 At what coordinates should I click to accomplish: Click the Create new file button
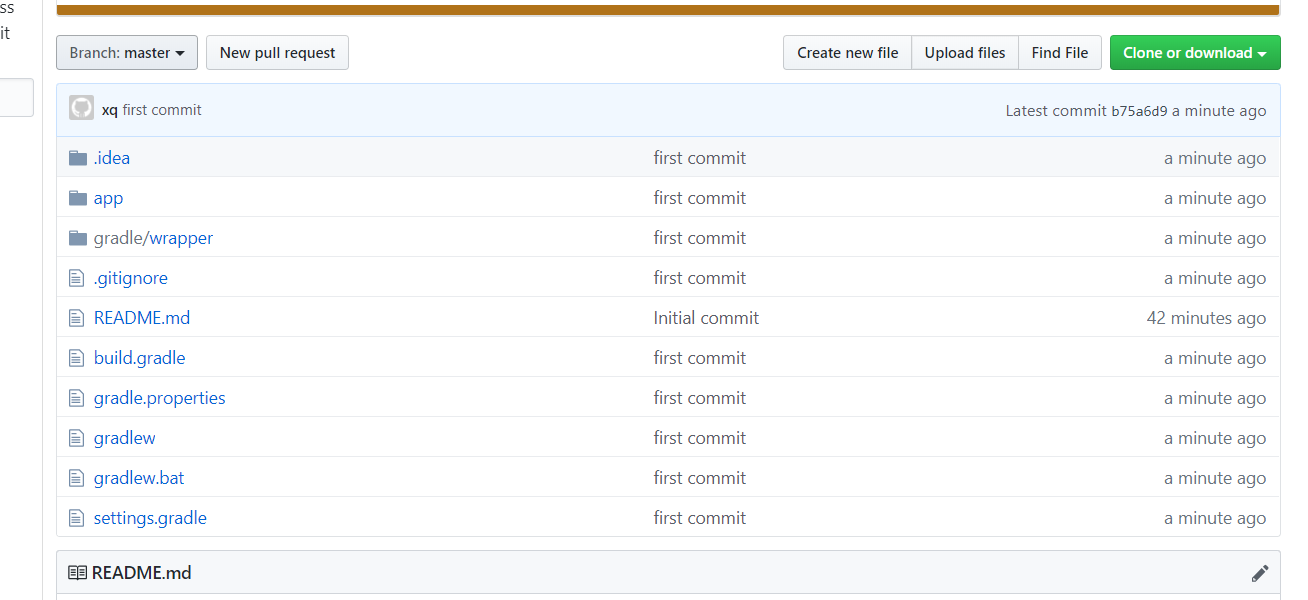click(x=847, y=53)
